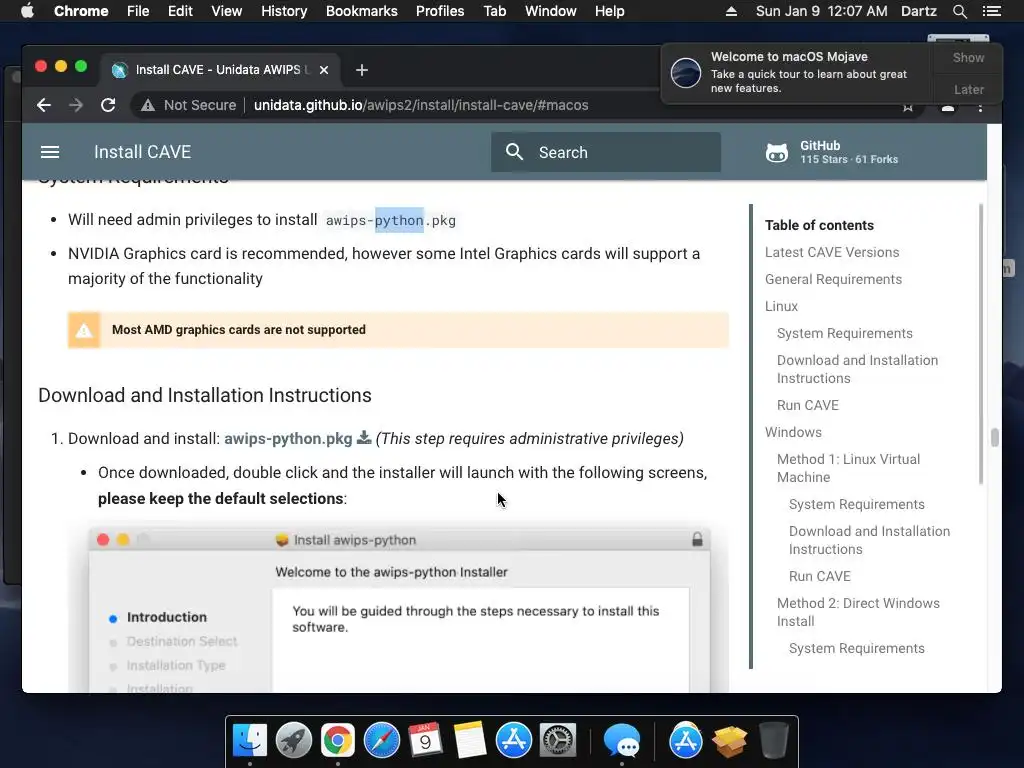Open the hamburger navigation menu
Viewport: 1024px width, 768px height.
coord(50,152)
